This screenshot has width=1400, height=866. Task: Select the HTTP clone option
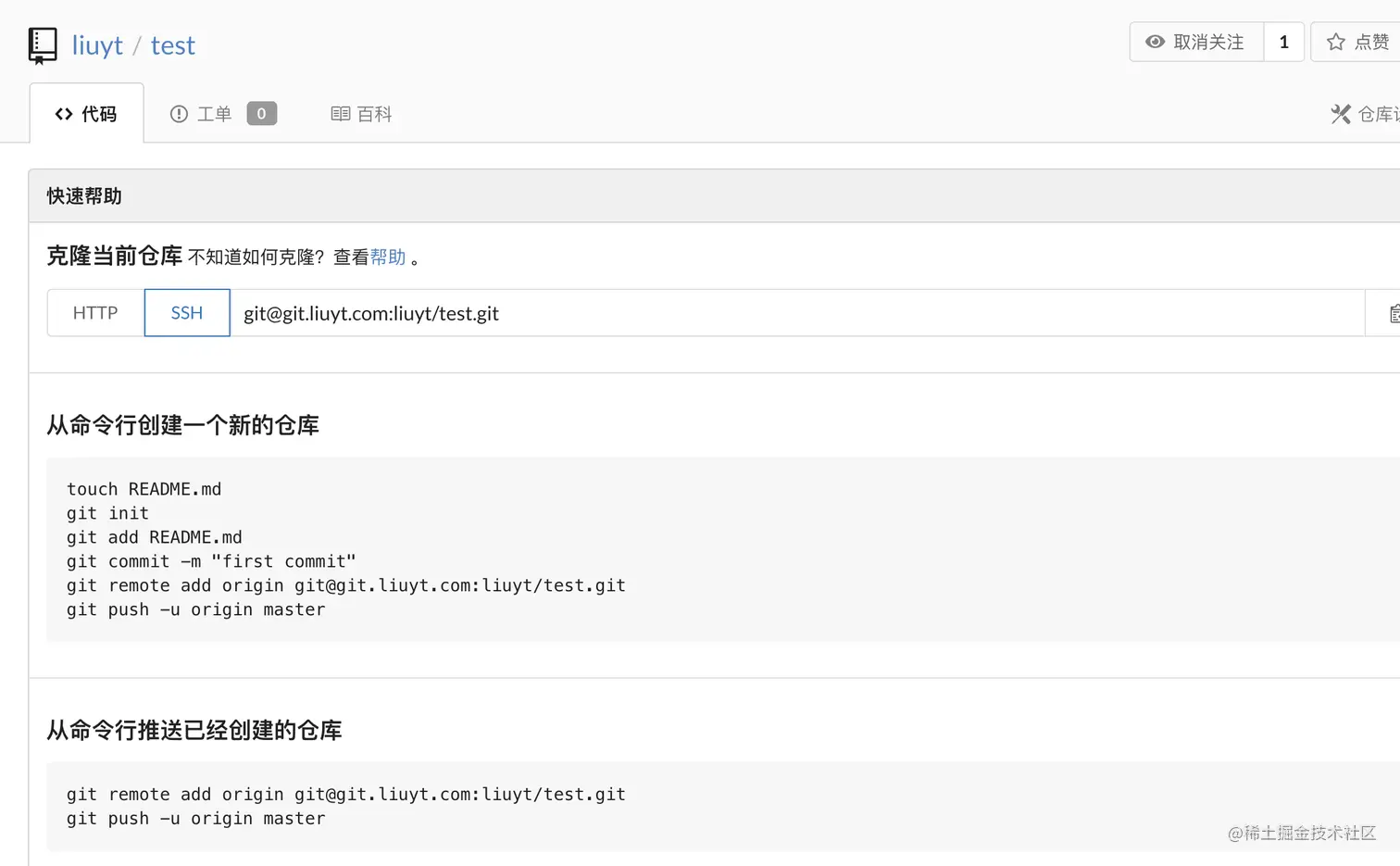pos(95,313)
